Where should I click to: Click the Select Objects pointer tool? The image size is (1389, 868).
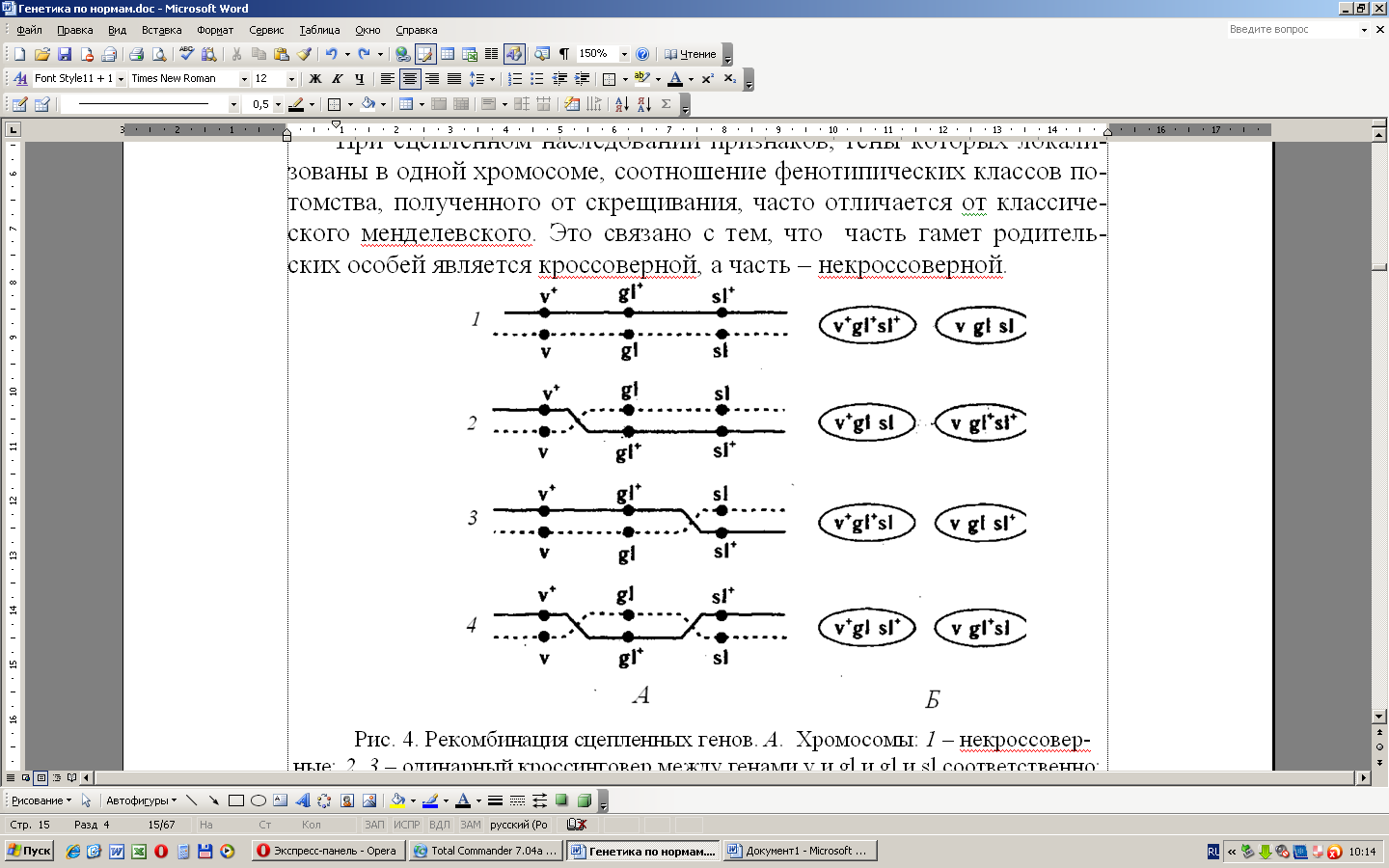click(86, 800)
